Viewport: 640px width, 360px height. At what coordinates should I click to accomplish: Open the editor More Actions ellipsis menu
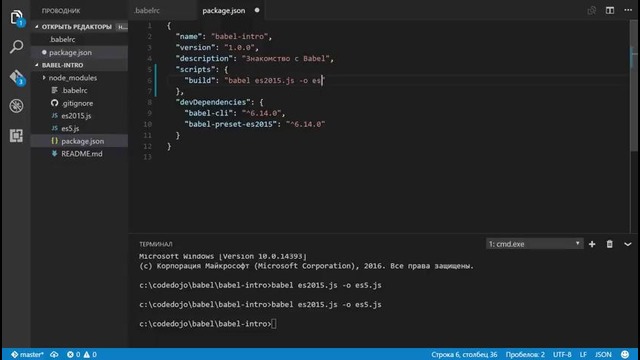point(628,10)
